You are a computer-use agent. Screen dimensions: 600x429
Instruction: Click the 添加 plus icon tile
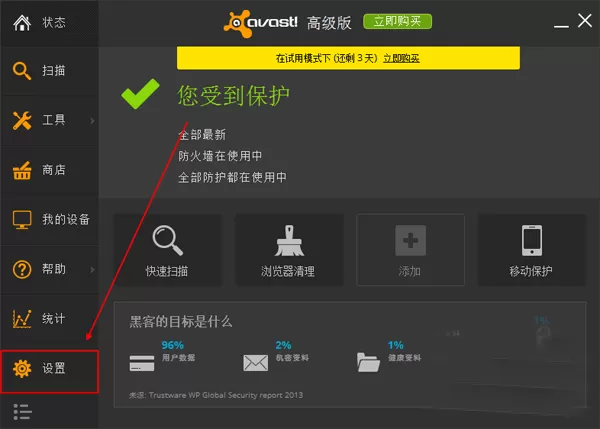point(411,240)
